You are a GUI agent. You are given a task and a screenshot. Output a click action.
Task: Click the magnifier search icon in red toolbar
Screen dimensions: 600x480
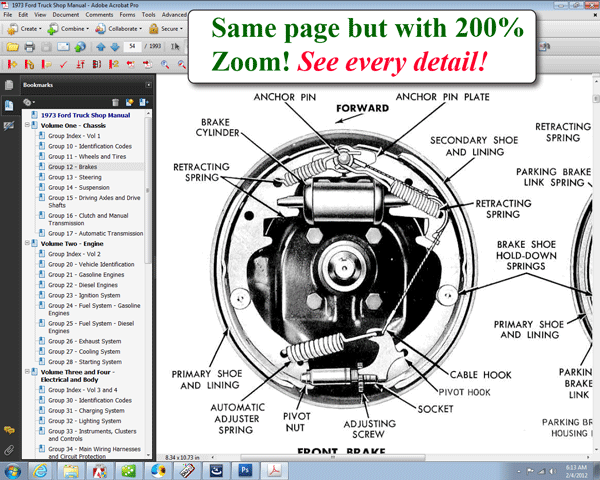(x=165, y=64)
